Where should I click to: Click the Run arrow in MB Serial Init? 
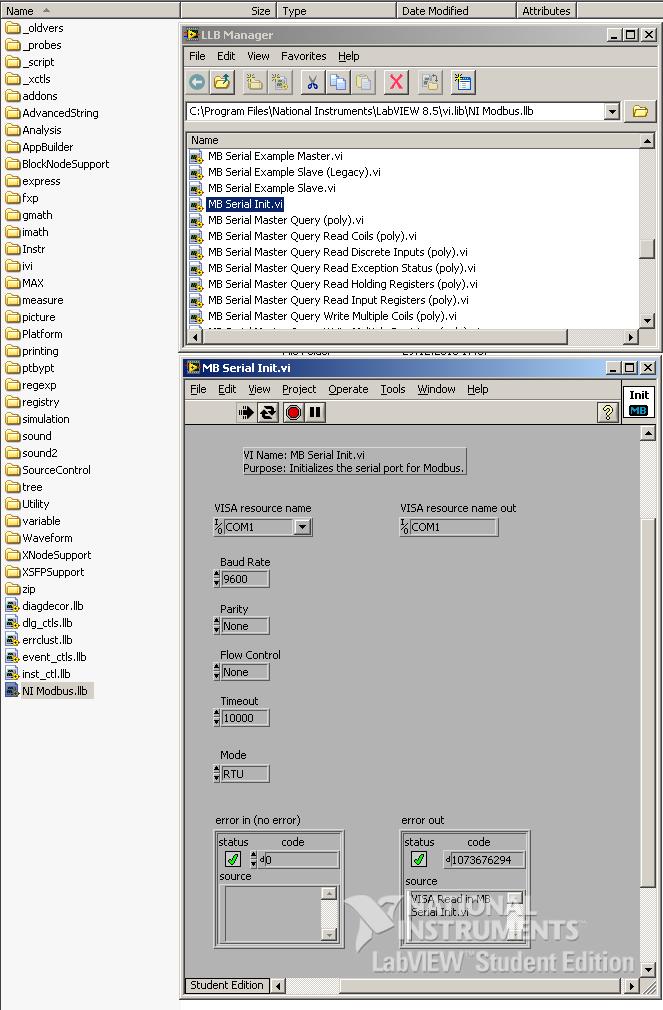point(246,412)
